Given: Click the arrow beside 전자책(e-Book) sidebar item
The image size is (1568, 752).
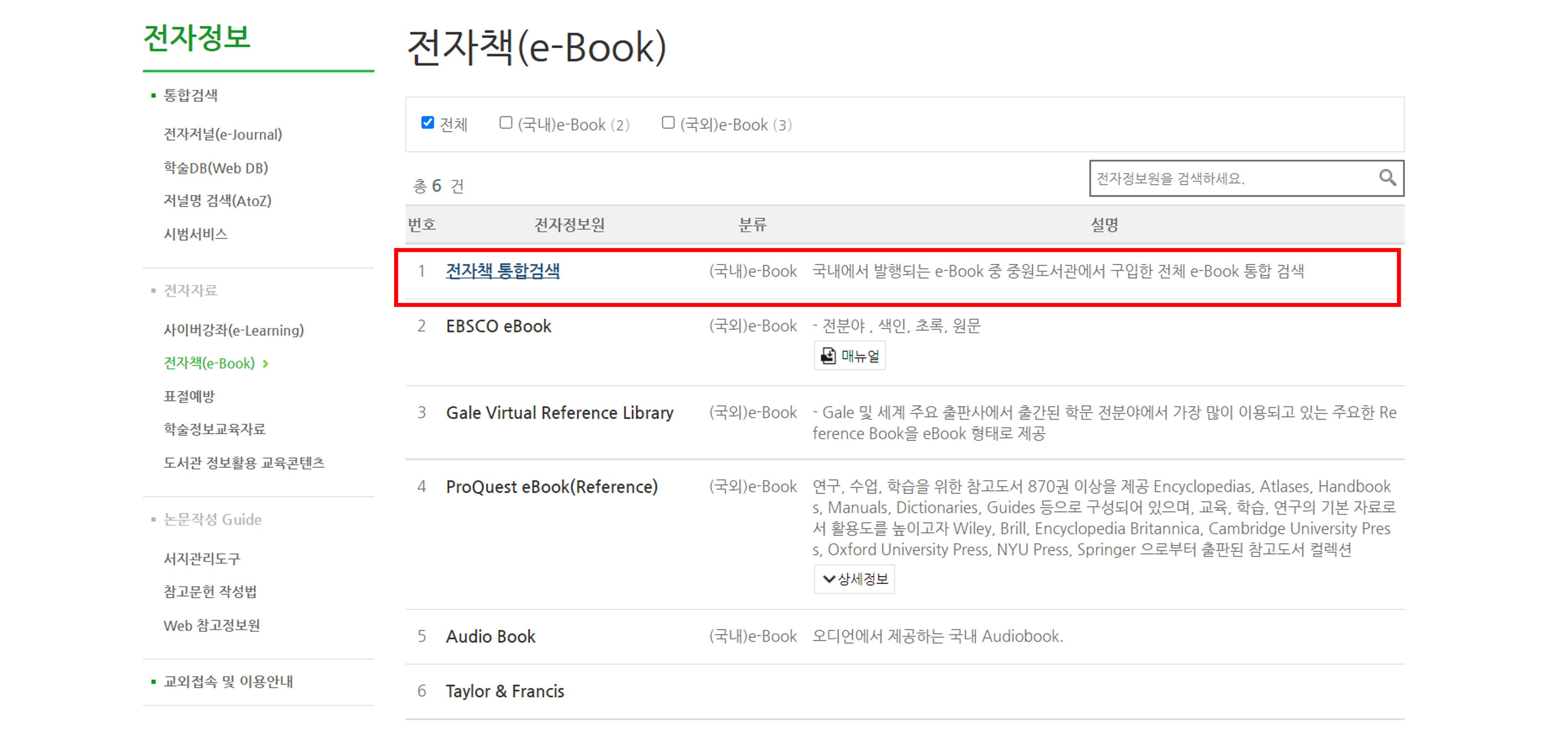Looking at the screenshot, I should point(265,364).
